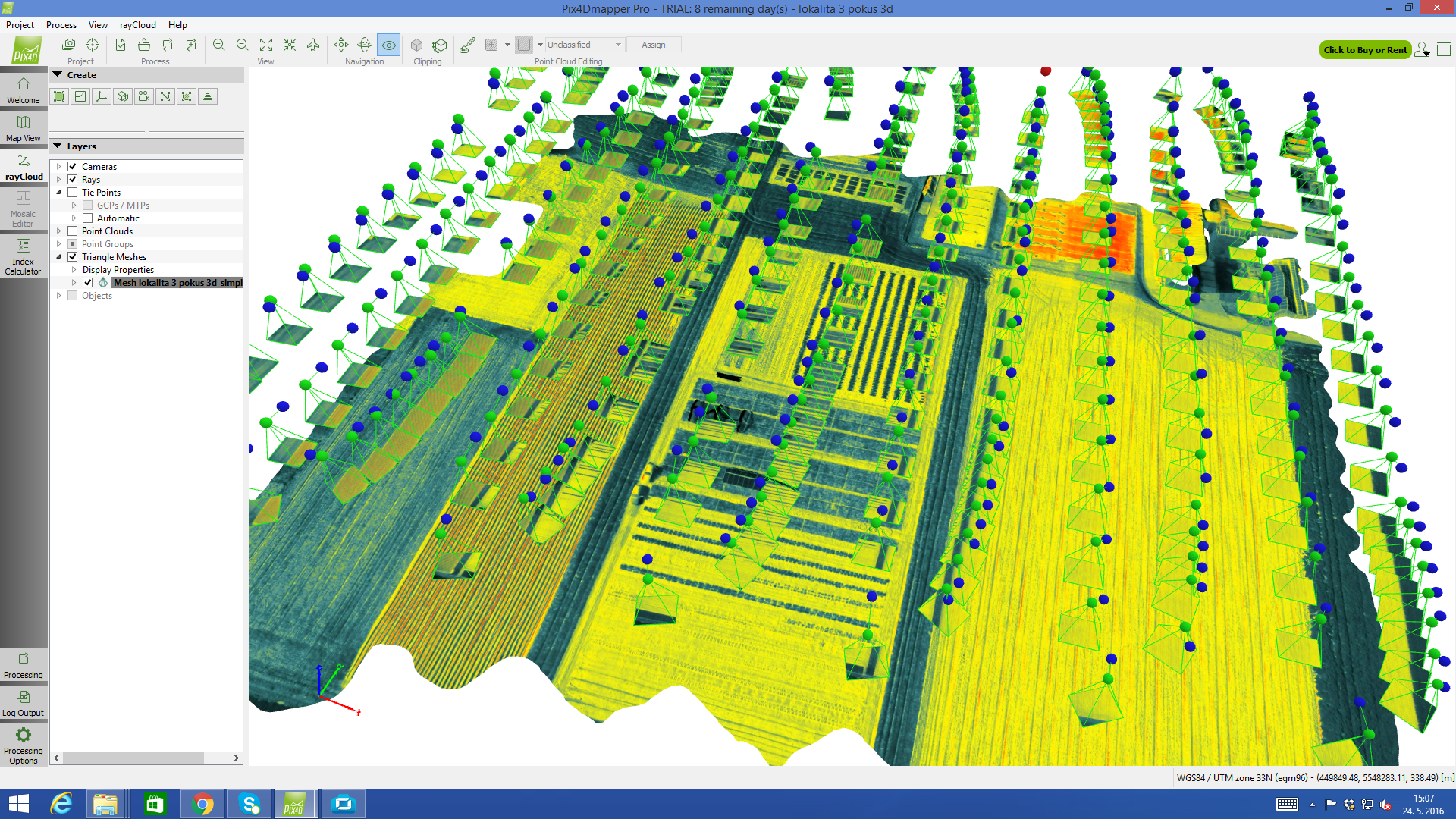Screen dimensions: 1456x819
Task: Zoom in using the magnifier plus icon
Action: 219,45
